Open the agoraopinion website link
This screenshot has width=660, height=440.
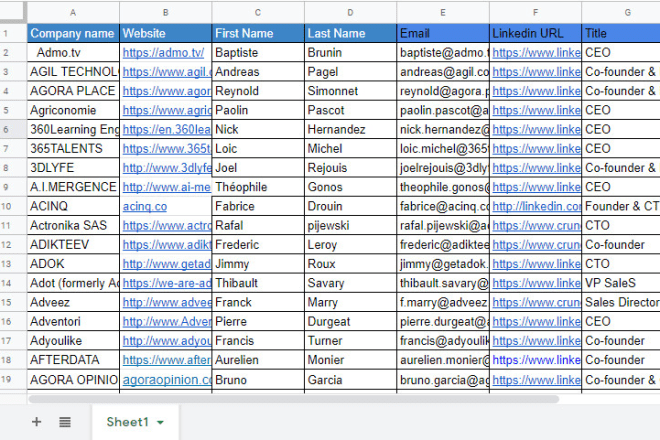click(167, 380)
